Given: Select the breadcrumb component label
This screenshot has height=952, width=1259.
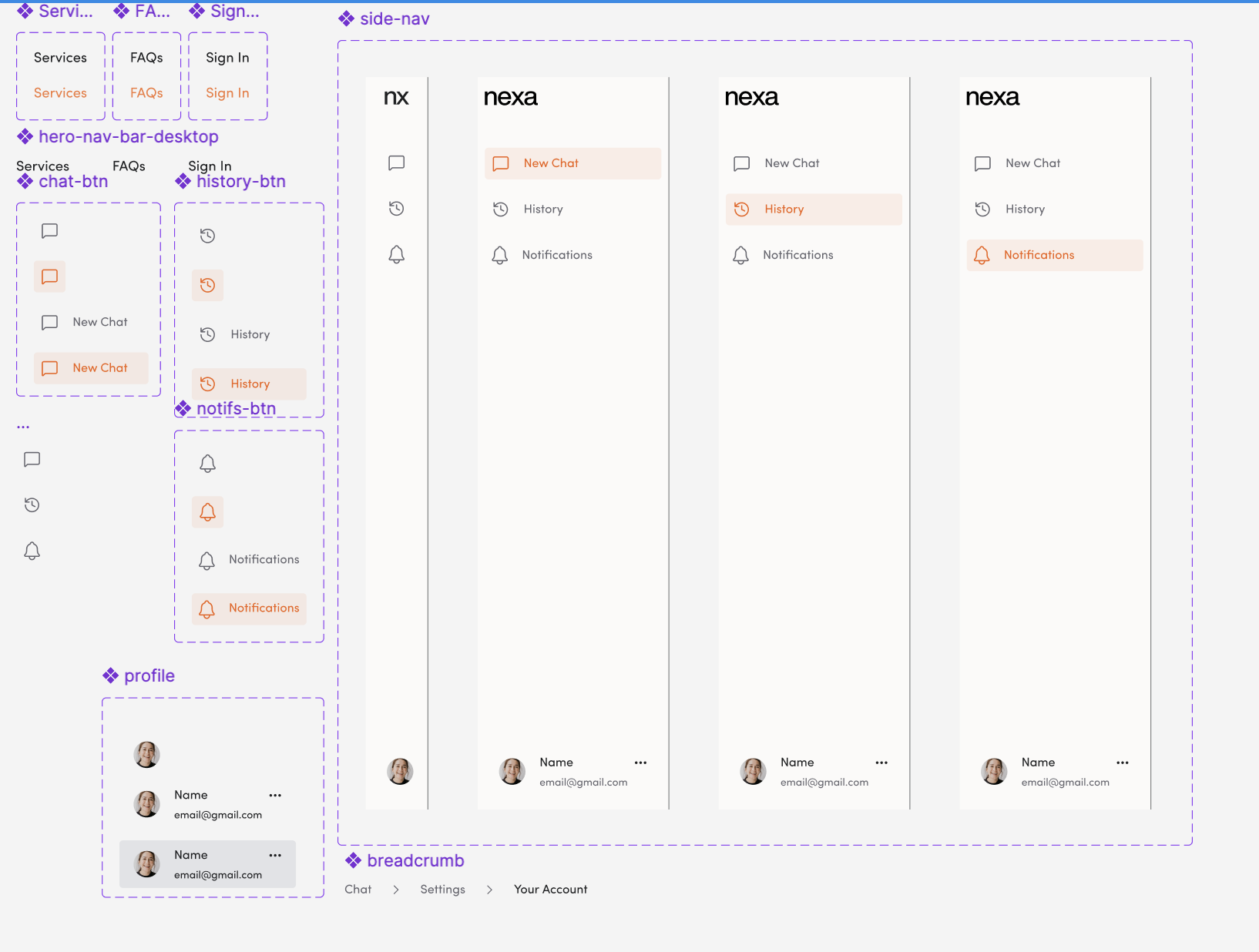Looking at the screenshot, I should click(x=405, y=861).
